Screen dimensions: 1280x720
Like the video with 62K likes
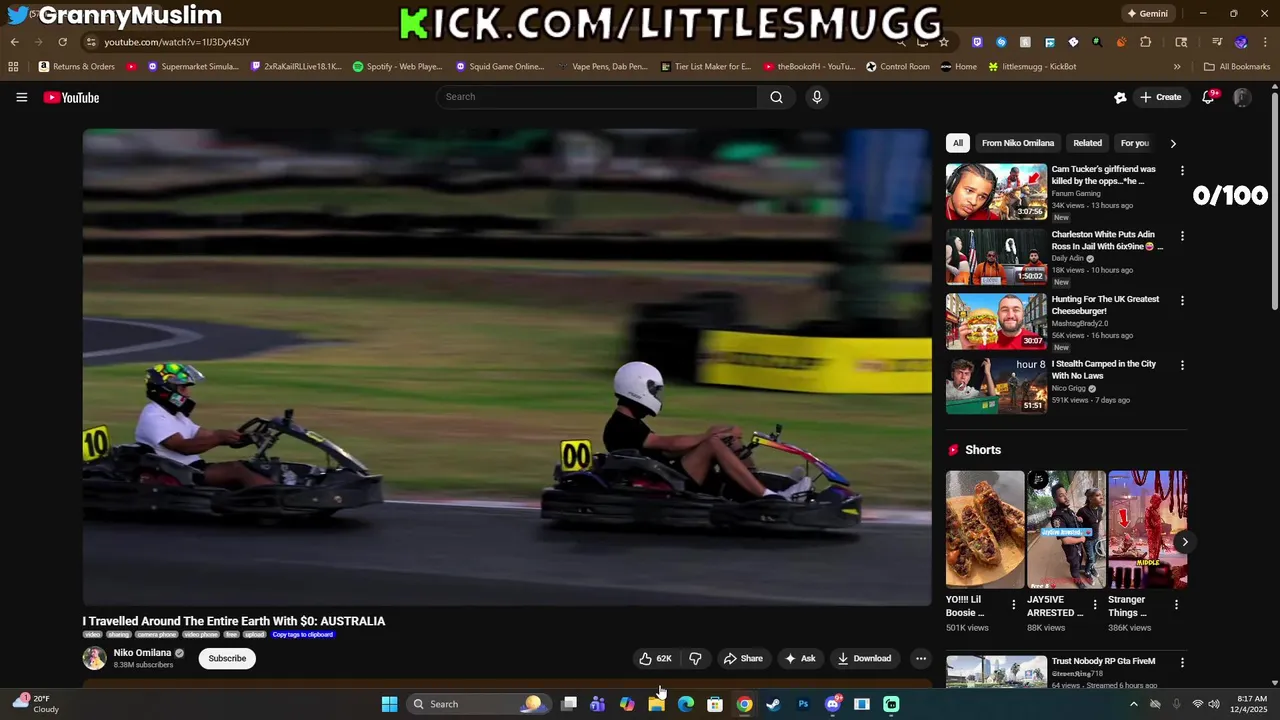(655, 658)
